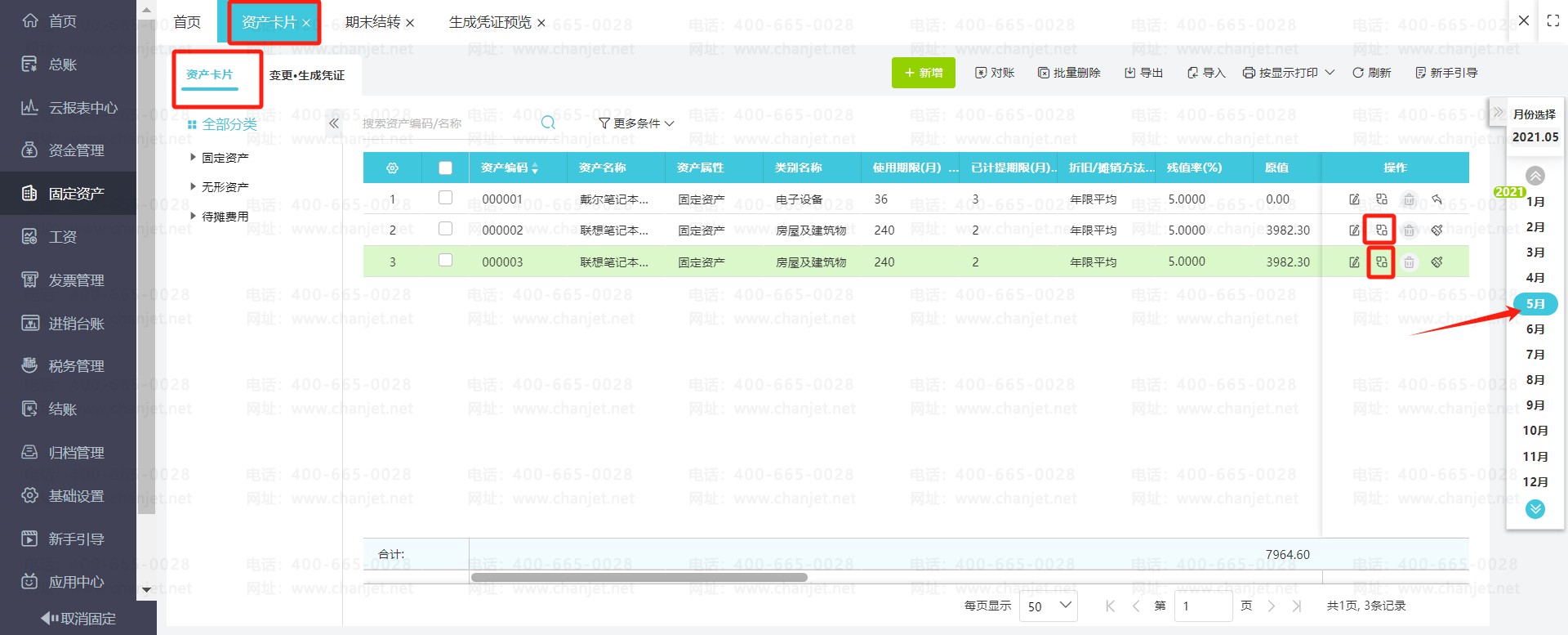Click the cleanup brush icon for asset 000002
The height and width of the screenshot is (635, 1568).
point(1437,230)
